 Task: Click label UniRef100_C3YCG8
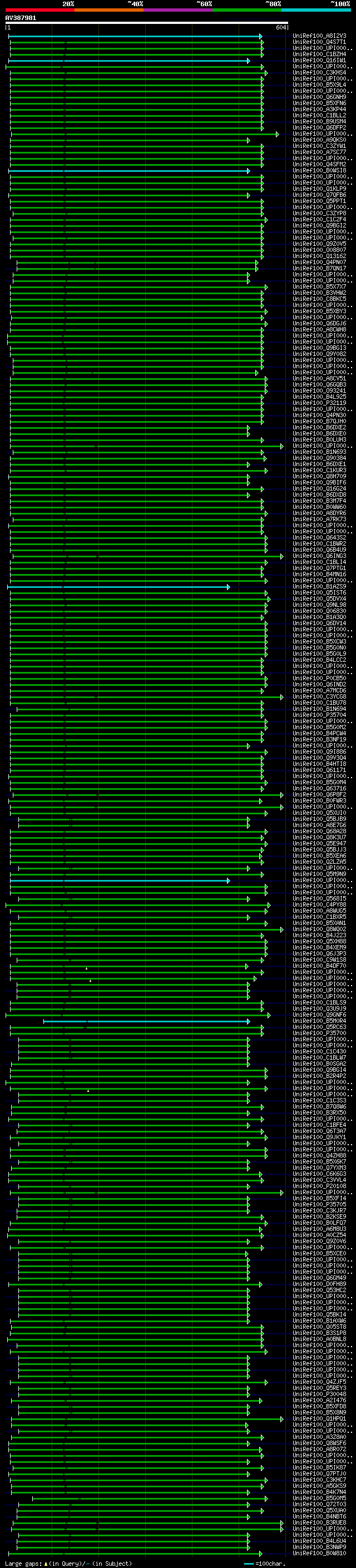319,696
